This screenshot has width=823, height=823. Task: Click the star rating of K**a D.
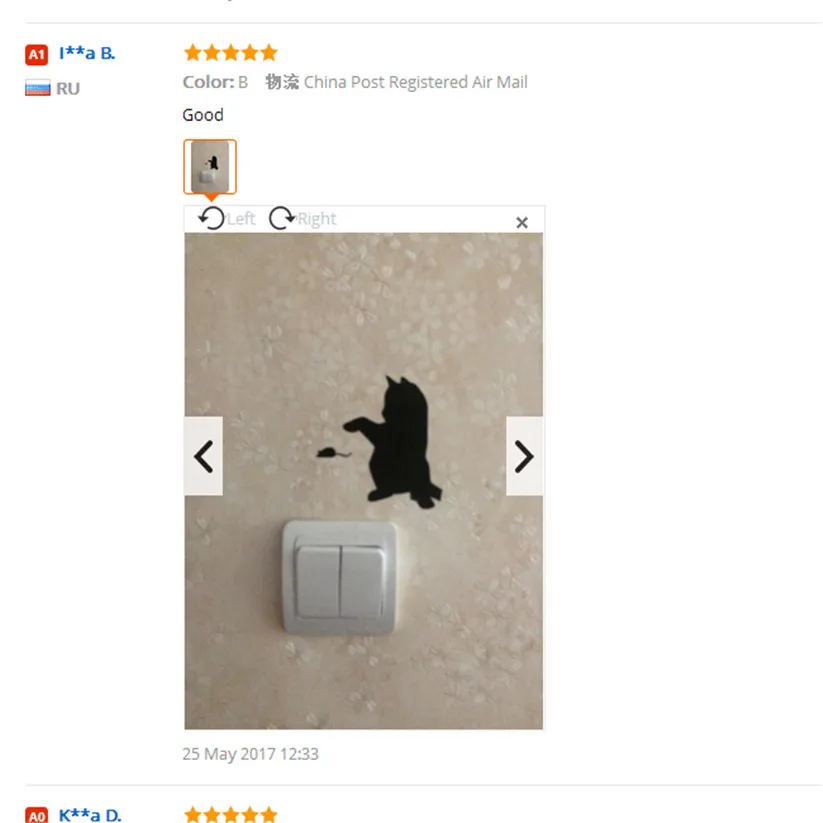[x=230, y=814]
